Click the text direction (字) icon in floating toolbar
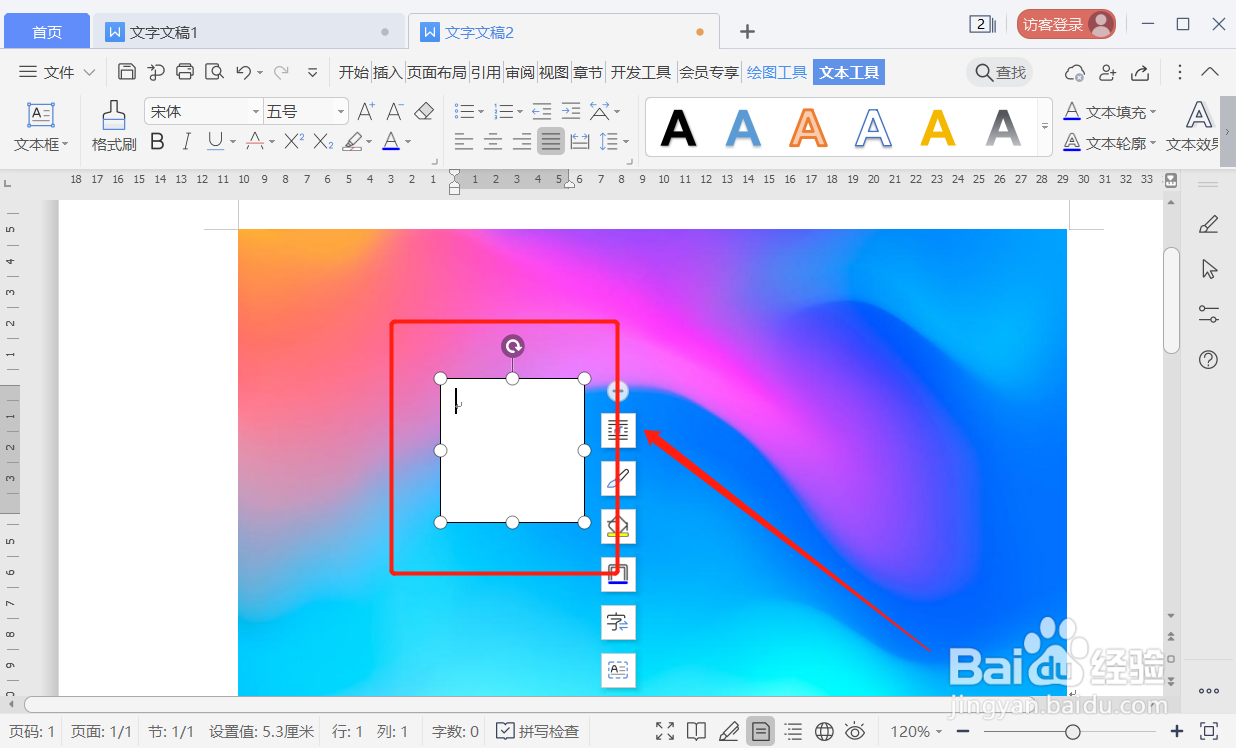 click(617, 622)
